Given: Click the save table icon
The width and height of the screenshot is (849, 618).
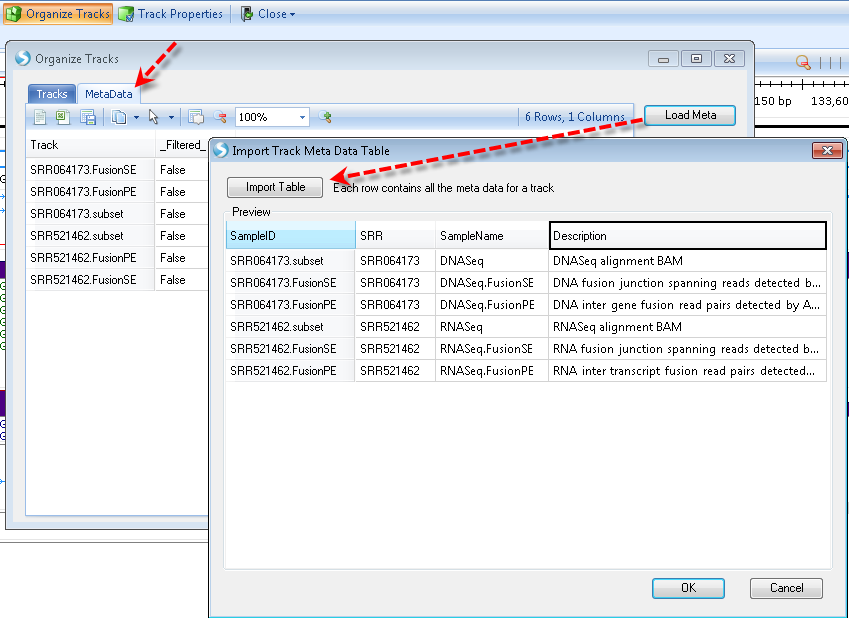Looking at the screenshot, I should pos(88,116).
